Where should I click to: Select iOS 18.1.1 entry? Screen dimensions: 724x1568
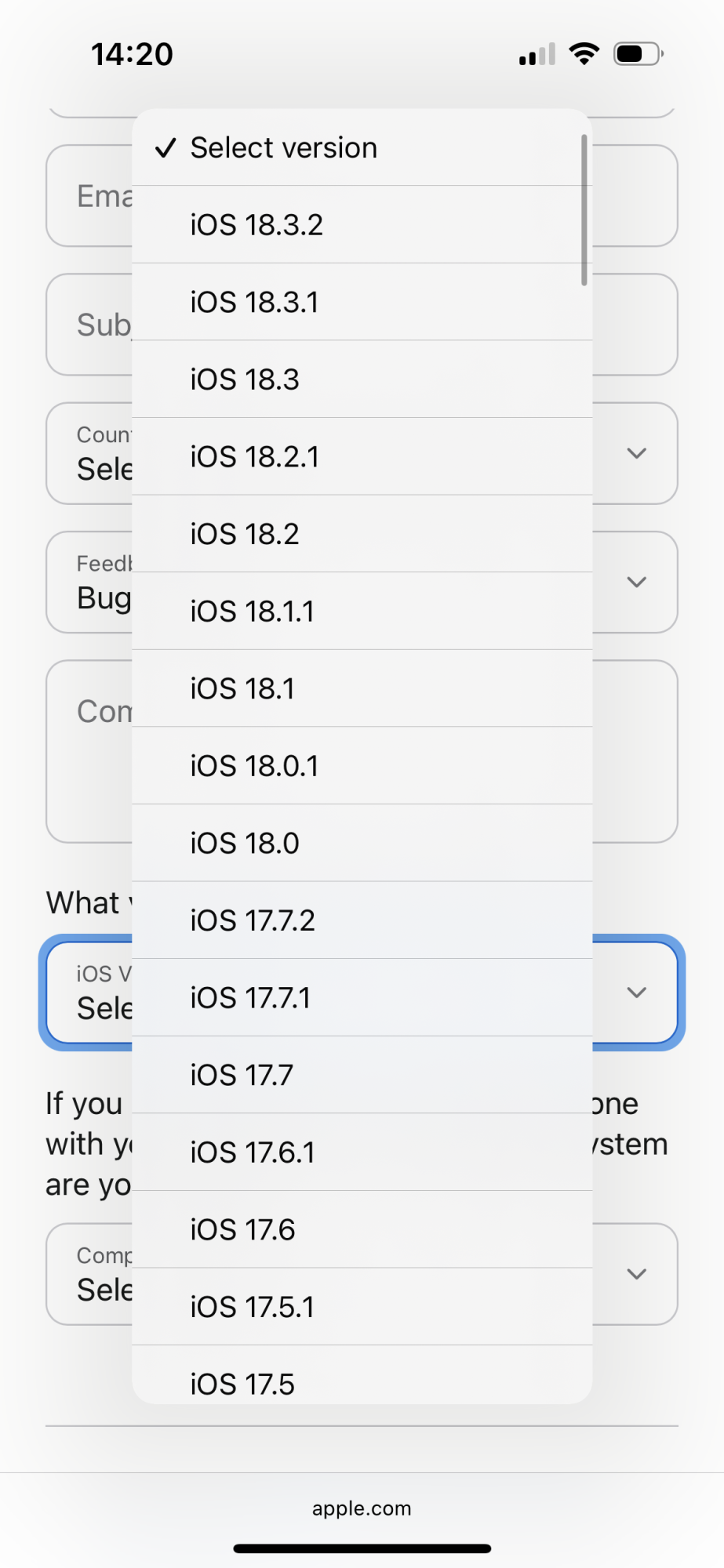[362, 611]
